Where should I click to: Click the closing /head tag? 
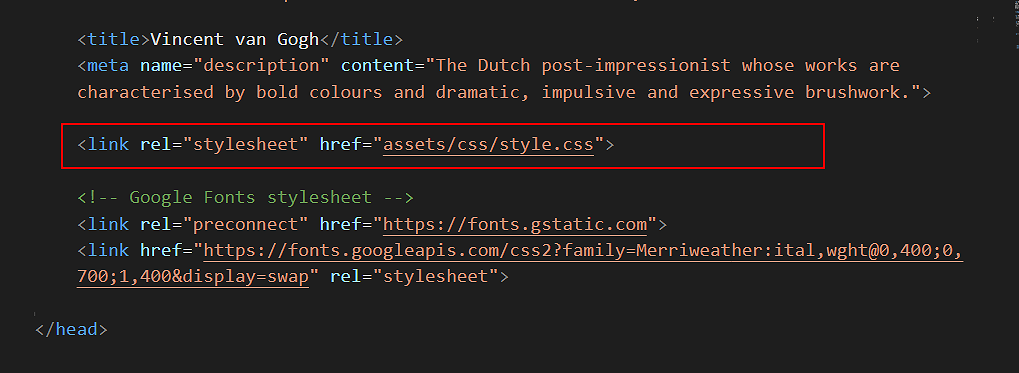tap(71, 329)
